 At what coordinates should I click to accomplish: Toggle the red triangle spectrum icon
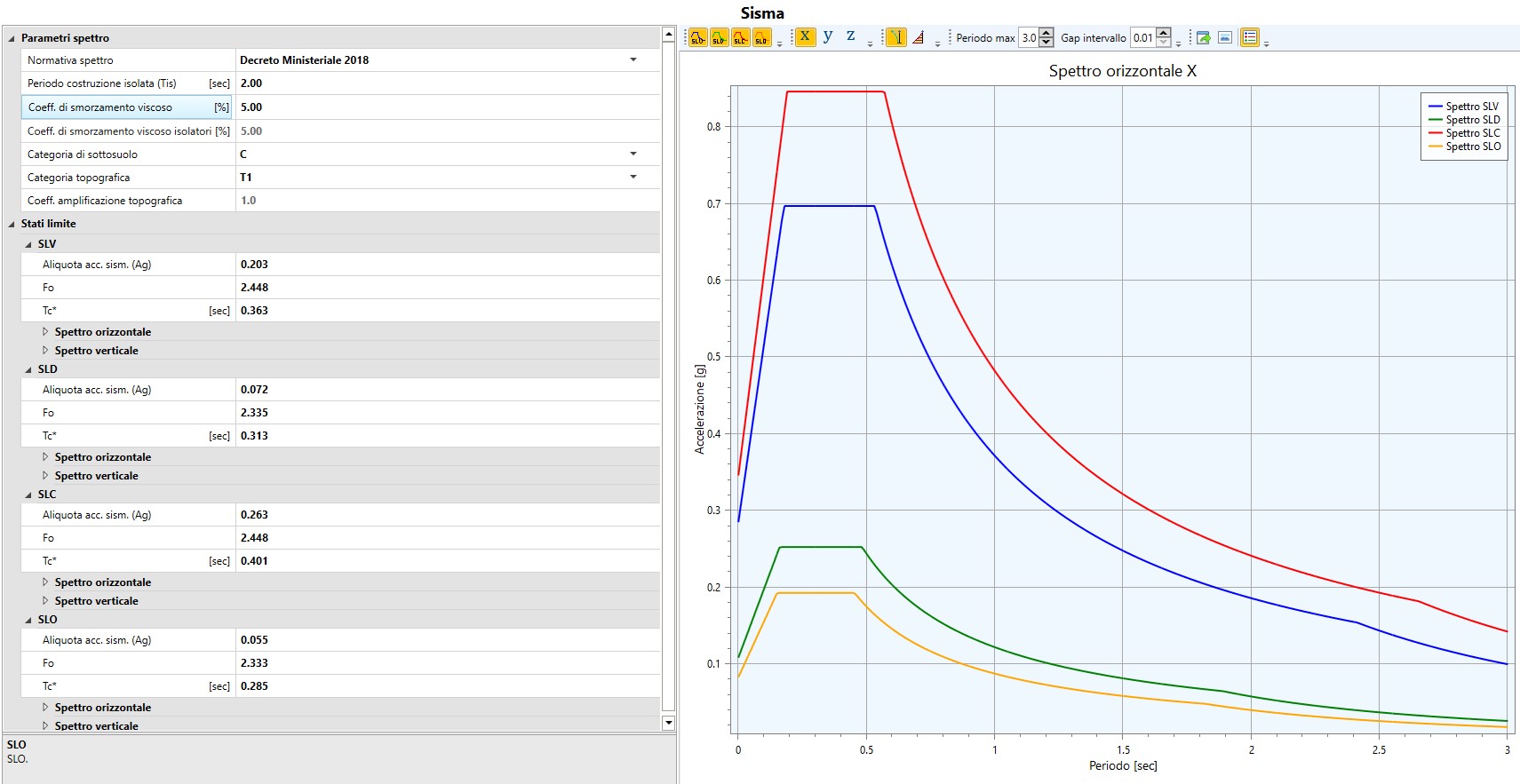click(x=919, y=37)
